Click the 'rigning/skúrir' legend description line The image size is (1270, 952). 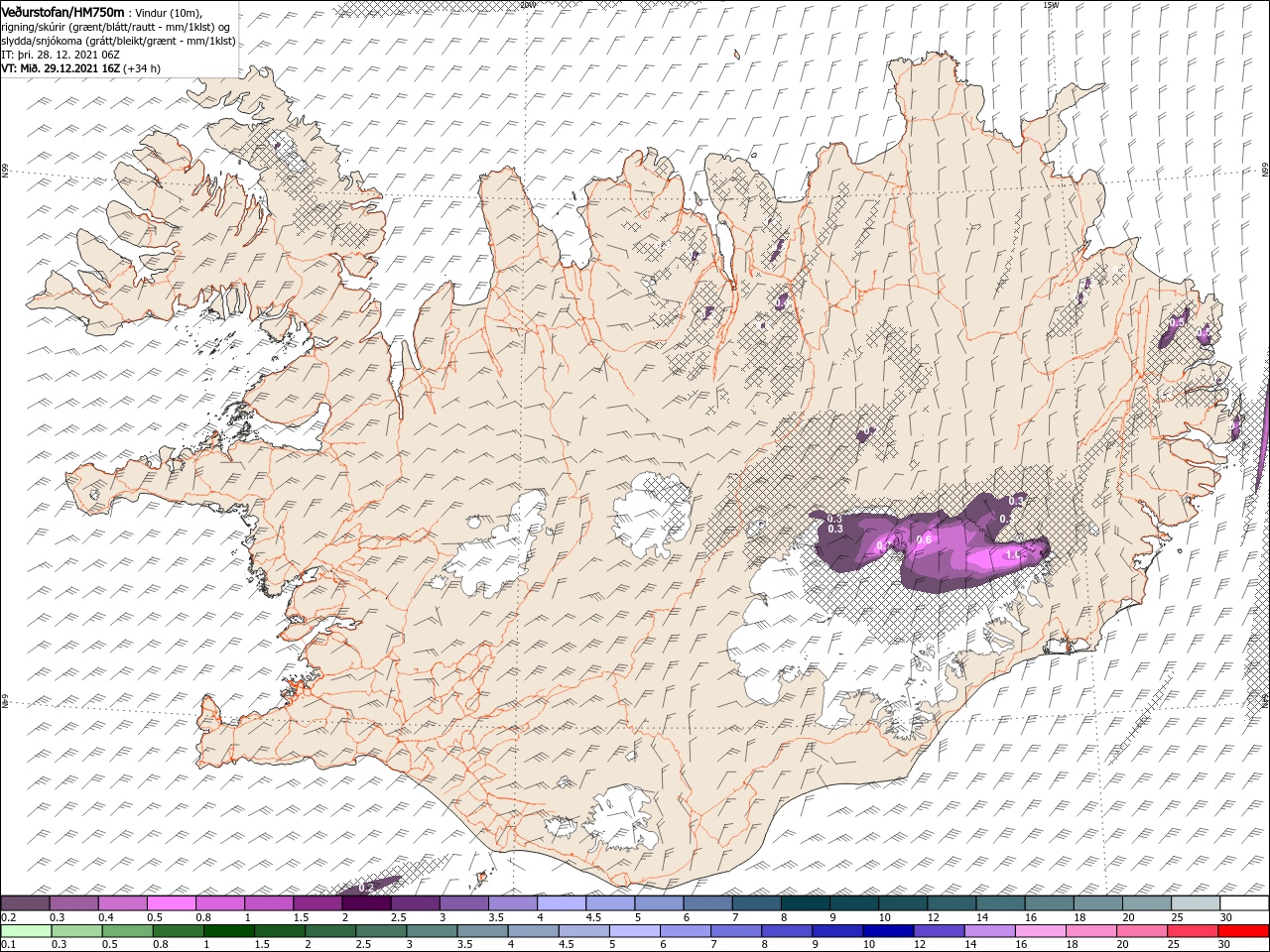point(116,27)
